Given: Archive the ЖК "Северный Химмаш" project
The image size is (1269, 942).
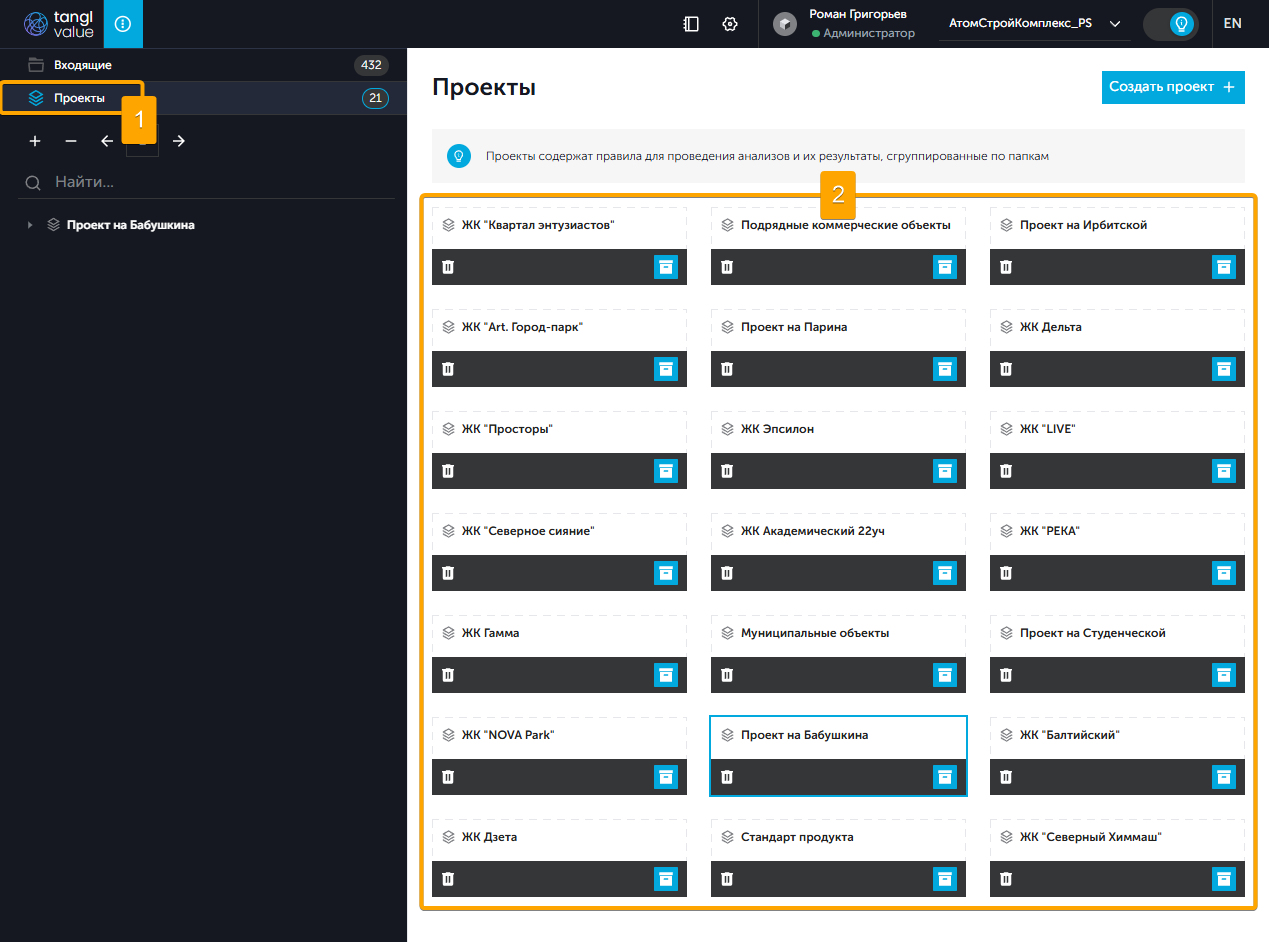Looking at the screenshot, I should tap(1223, 879).
